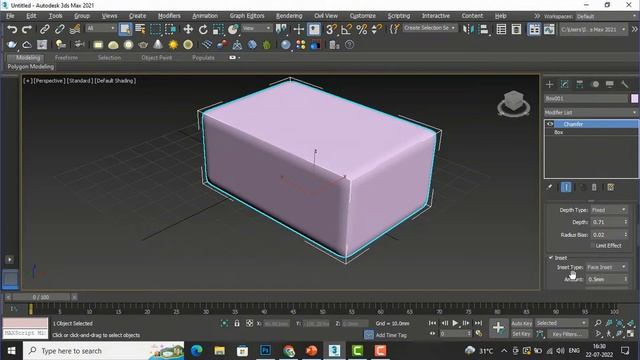Open the Rendering menu
Viewport: 640px width, 360px height.
(289, 16)
